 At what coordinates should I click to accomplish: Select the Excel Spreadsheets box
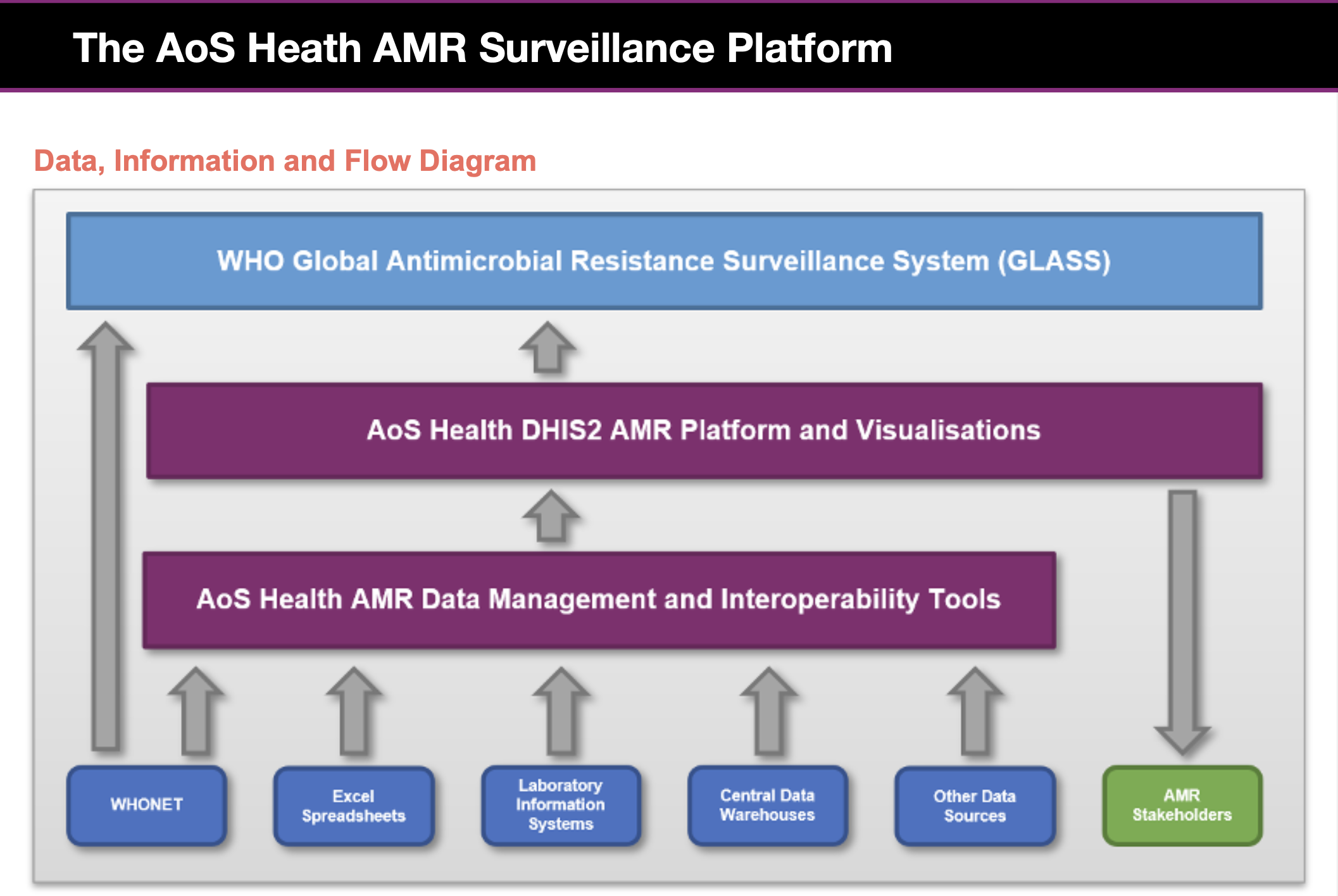pyautogui.click(x=353, y=806)
